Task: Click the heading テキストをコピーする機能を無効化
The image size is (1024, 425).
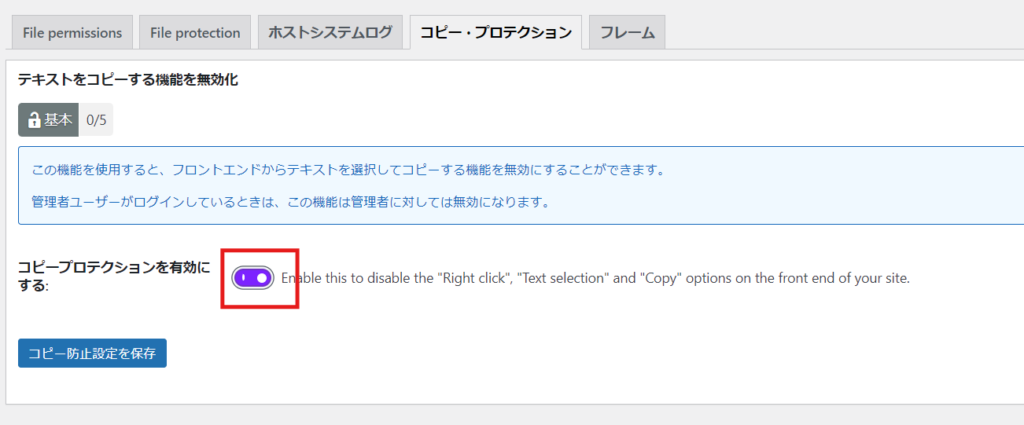Action: tap(127, 78)
